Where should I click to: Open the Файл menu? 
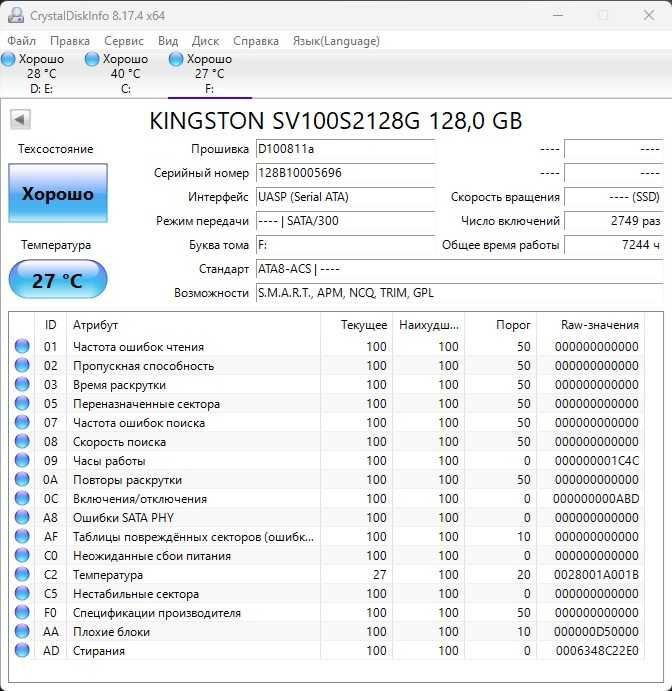[x=22, y=41]
